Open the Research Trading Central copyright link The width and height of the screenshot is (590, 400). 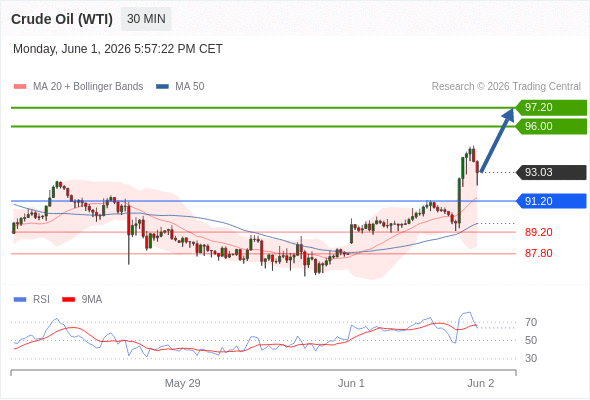[x=506, y=87]
